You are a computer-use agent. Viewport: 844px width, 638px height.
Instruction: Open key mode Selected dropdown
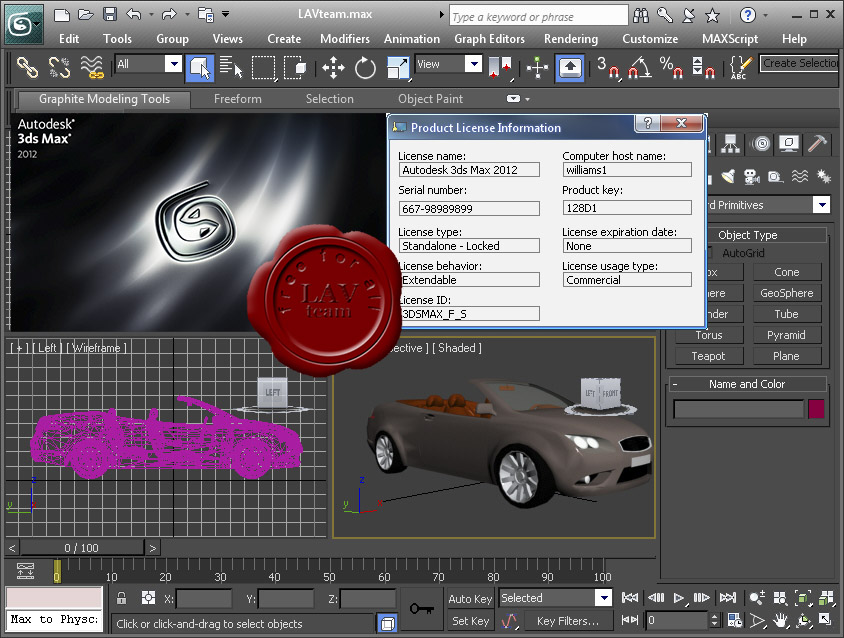(x=604, y=598)
